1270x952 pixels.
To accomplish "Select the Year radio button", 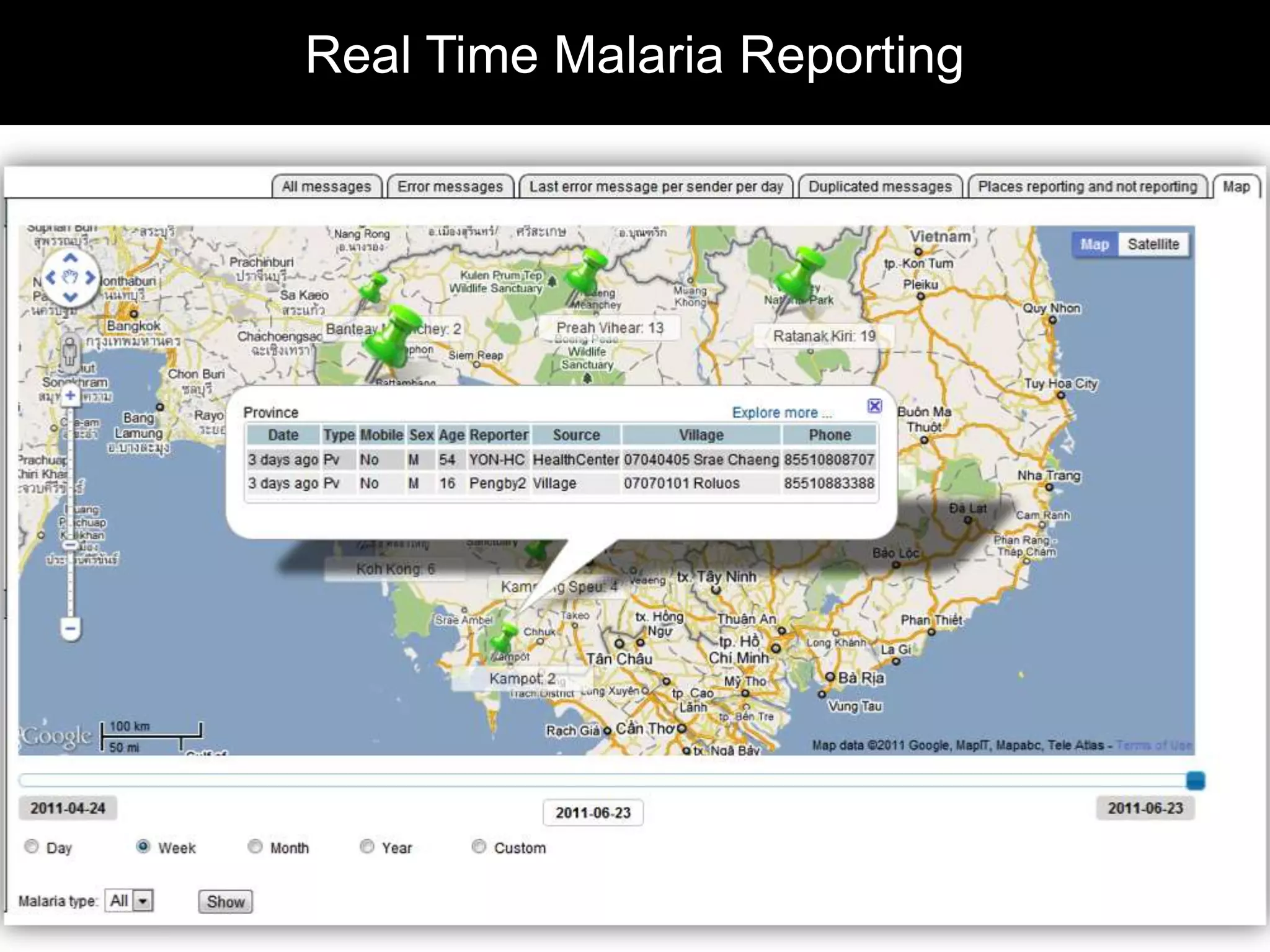I will 366,846.
